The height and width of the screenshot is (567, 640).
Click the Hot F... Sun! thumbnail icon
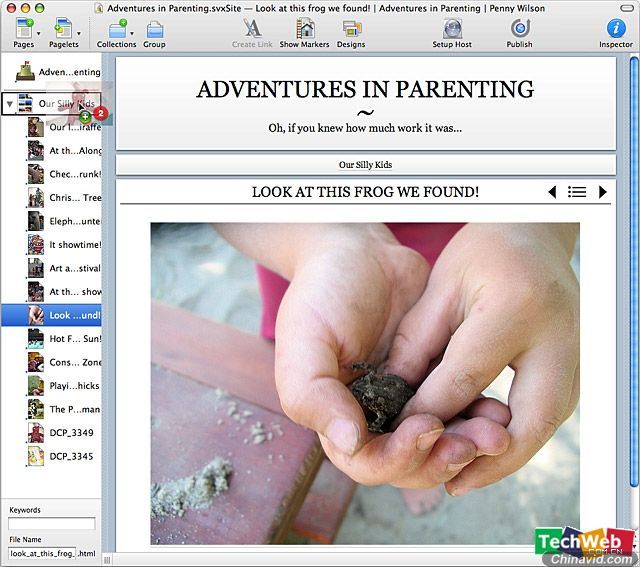[36, 339]
